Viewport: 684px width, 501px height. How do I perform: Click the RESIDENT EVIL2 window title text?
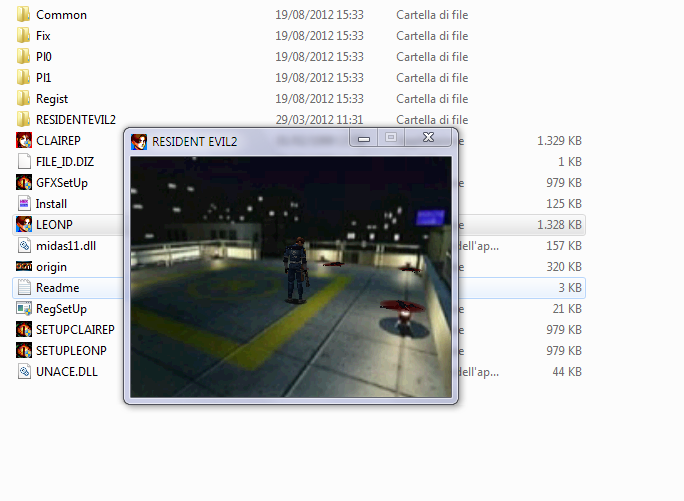[195, 142]
